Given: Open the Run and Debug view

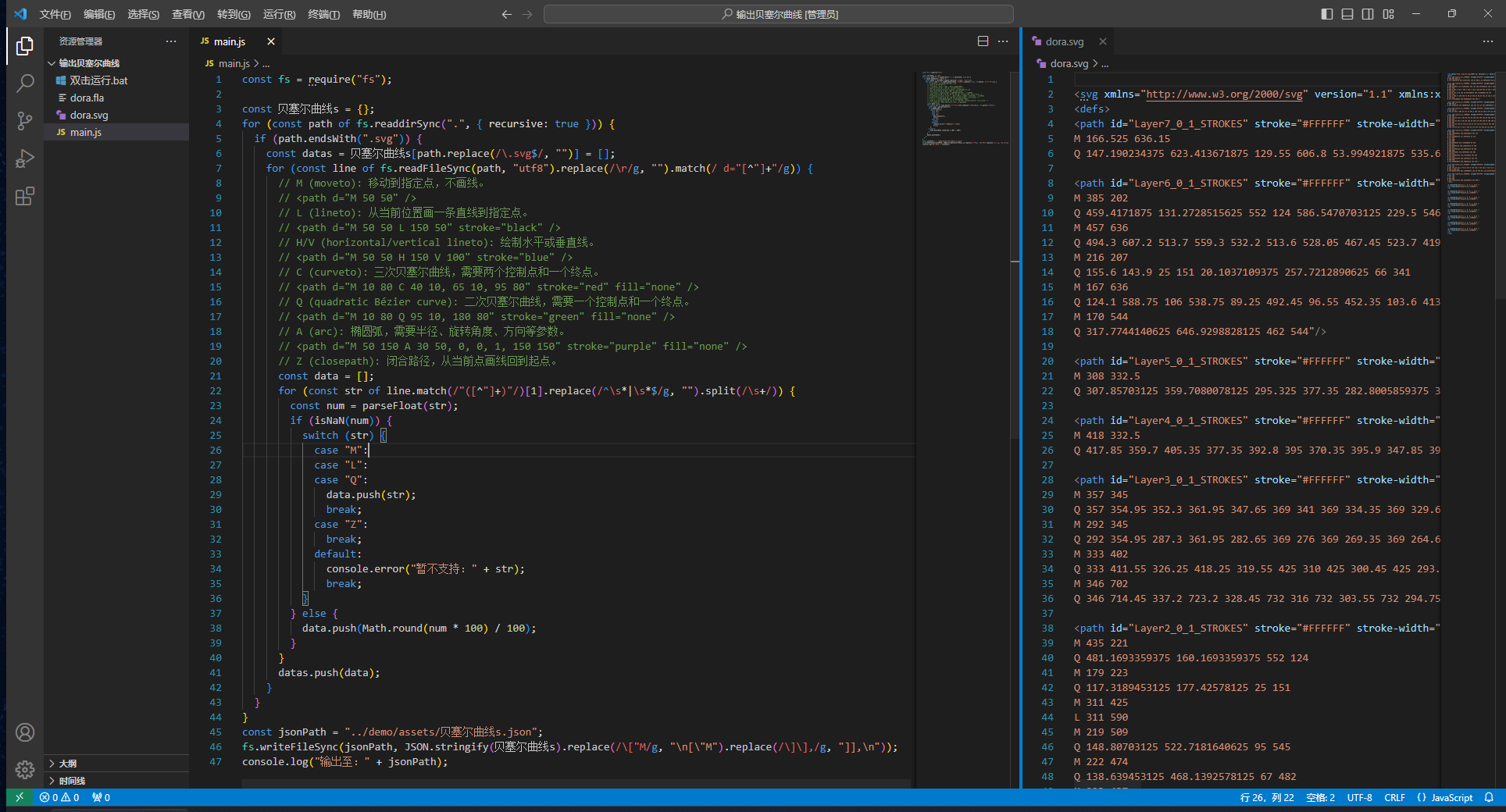Looking at the screenshot, I should [x=25, y=158].
